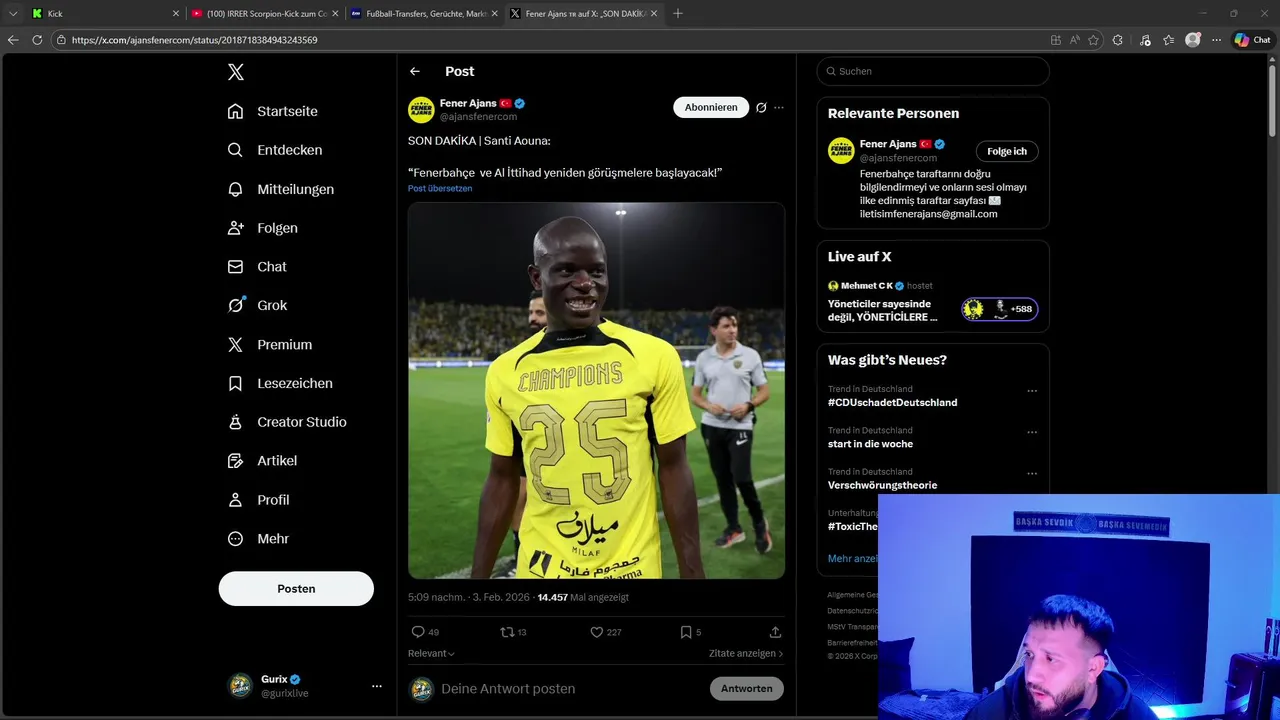Screen dimensions: 1280x720
Task: Click the Creator Studio icon
Action: tap(235, 422)
